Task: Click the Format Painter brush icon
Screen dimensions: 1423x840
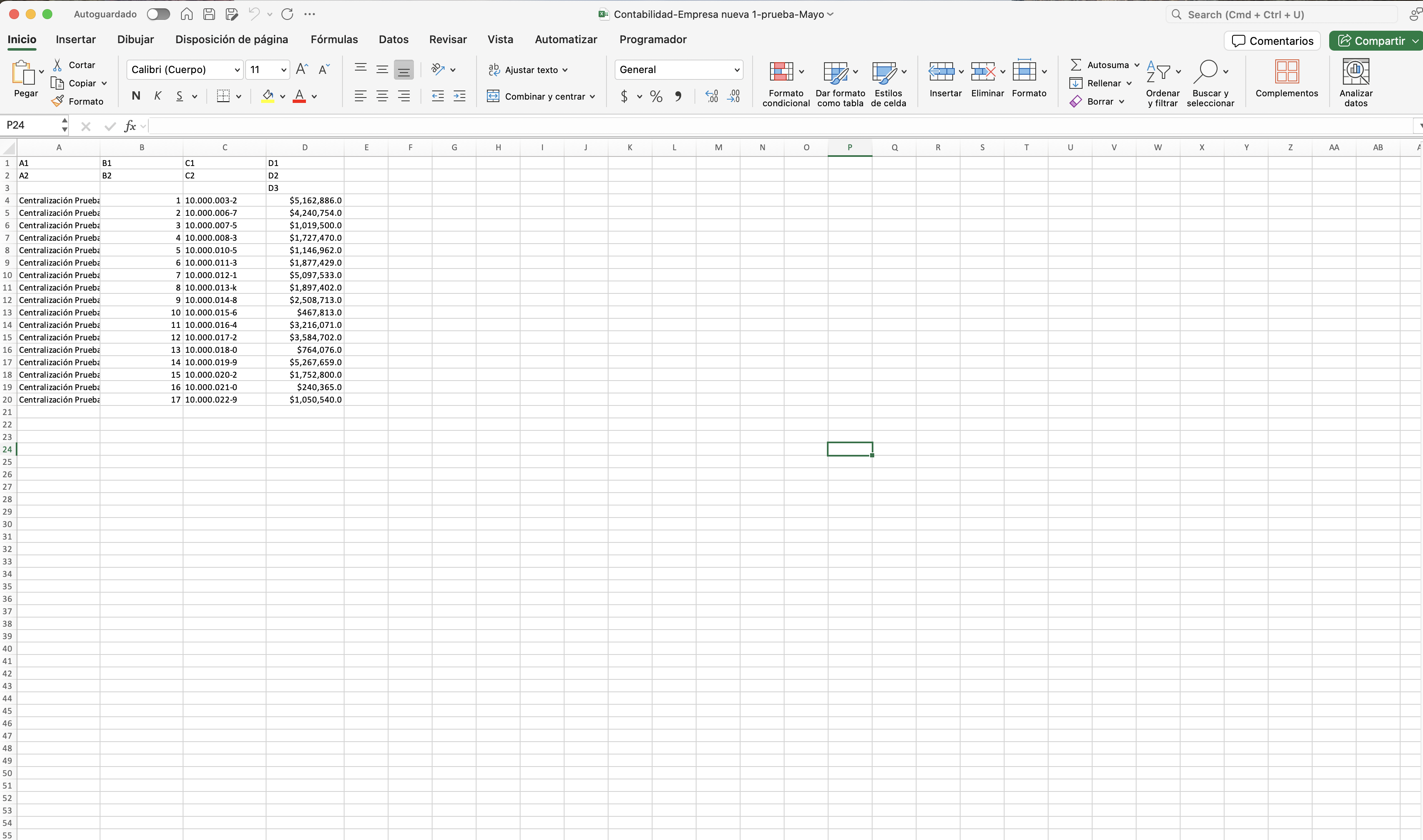Action: (x=57, y=101)
